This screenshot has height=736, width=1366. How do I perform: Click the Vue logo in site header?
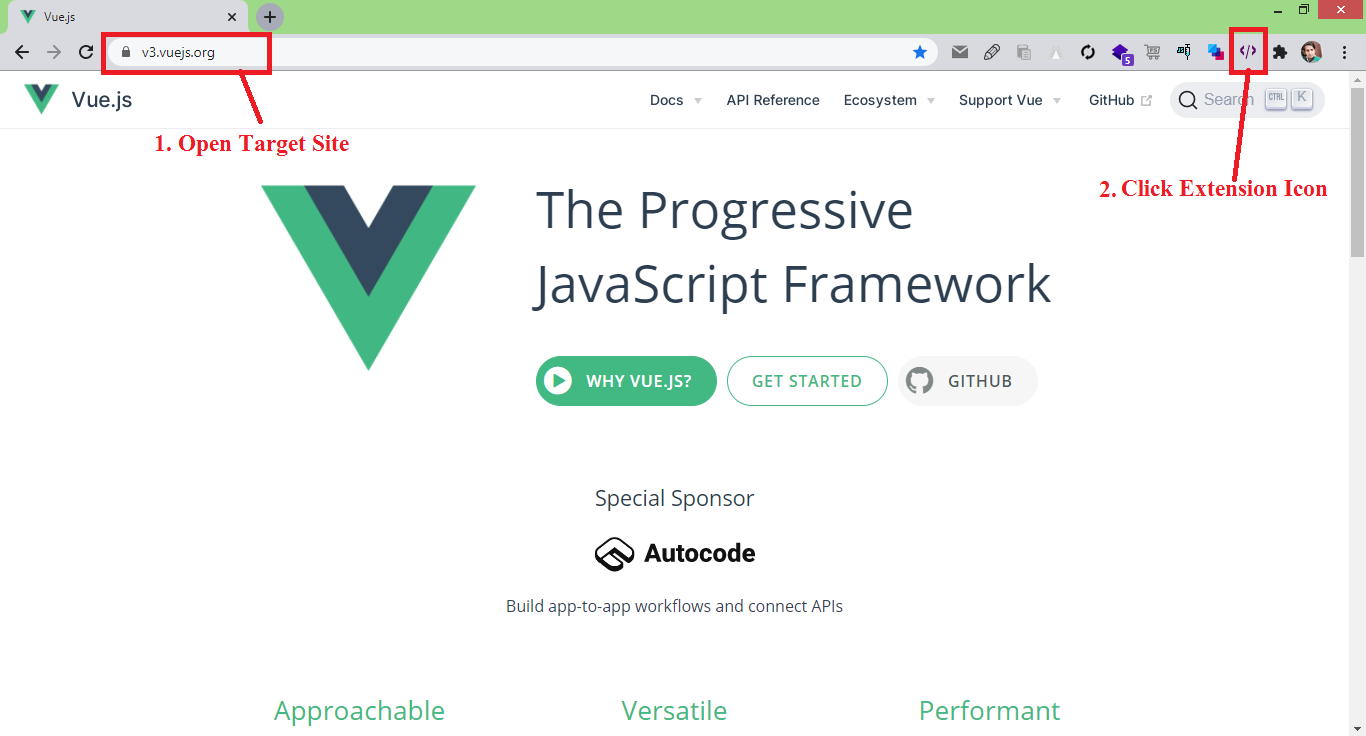tap(41, 99)
